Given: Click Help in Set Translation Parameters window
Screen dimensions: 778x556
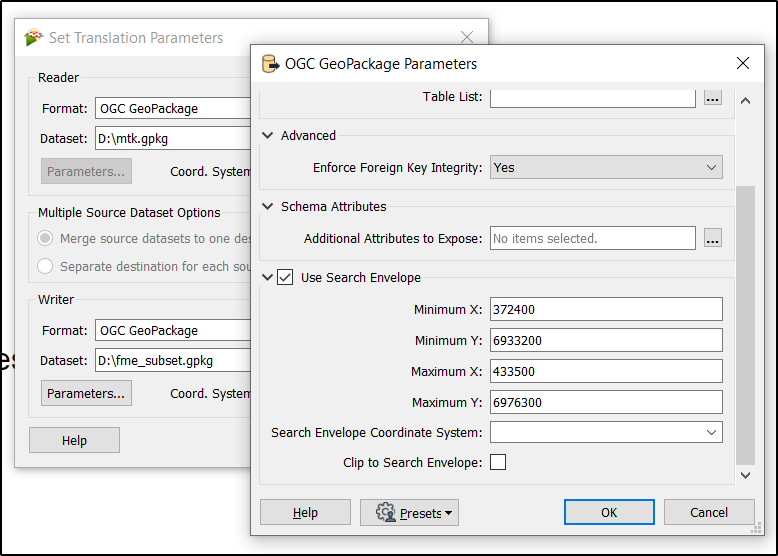Looking at the screenshot, I should [74, 440].
